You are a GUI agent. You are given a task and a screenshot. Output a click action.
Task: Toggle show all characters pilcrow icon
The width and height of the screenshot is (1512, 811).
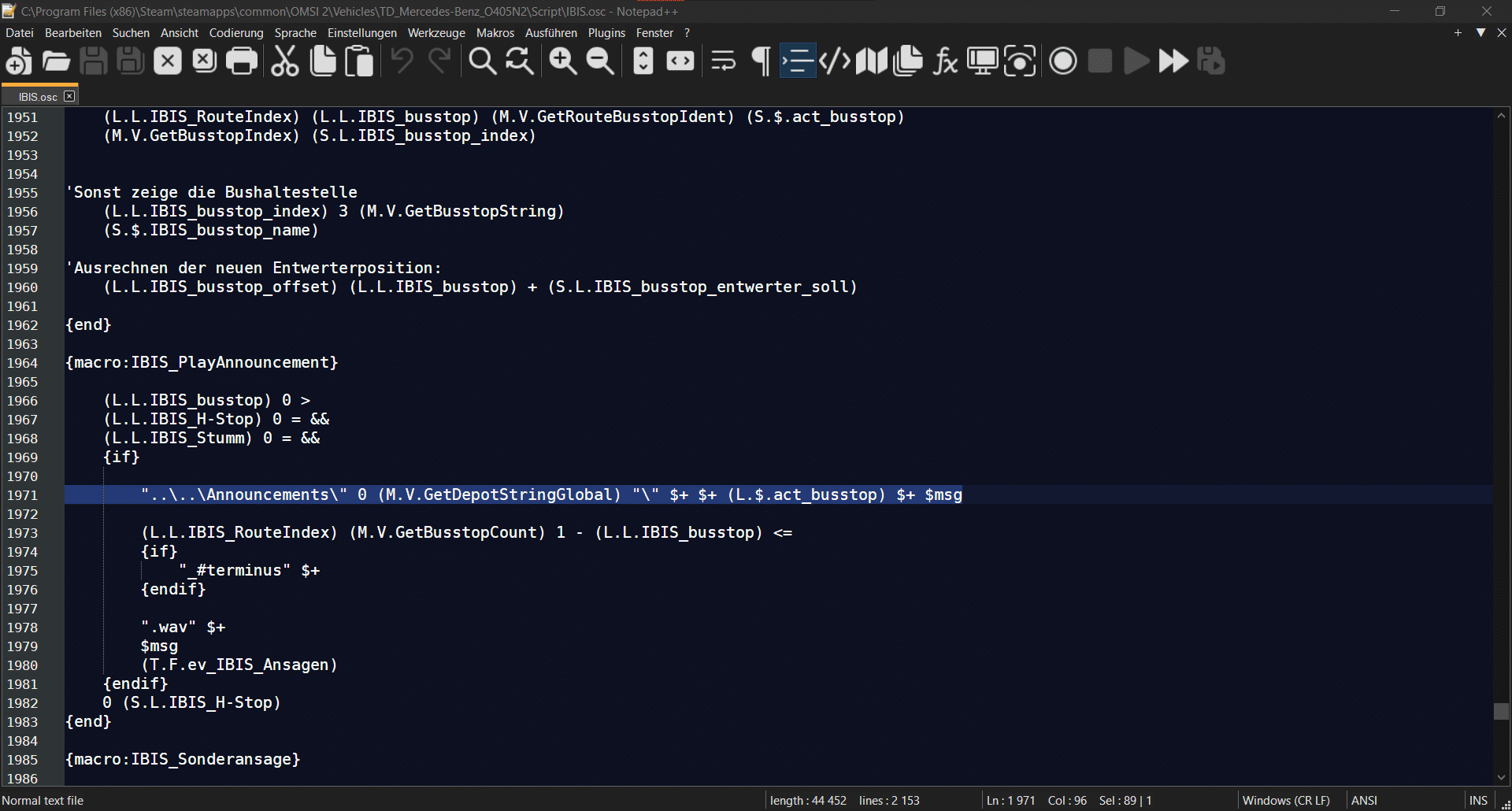pyautogui.click(x=761, y=61)
